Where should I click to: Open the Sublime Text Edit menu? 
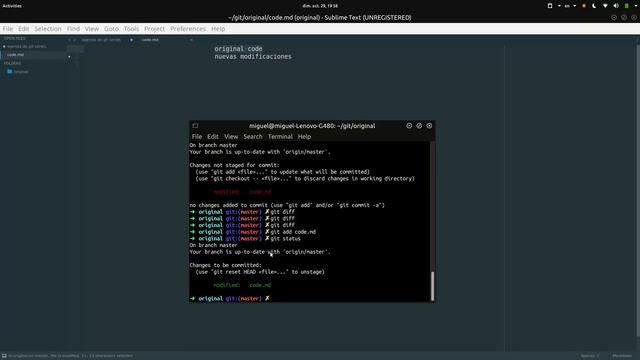coord(23,29)
